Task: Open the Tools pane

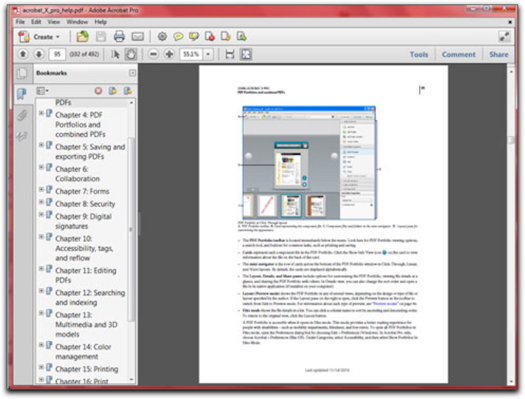Action: (419, 54)
